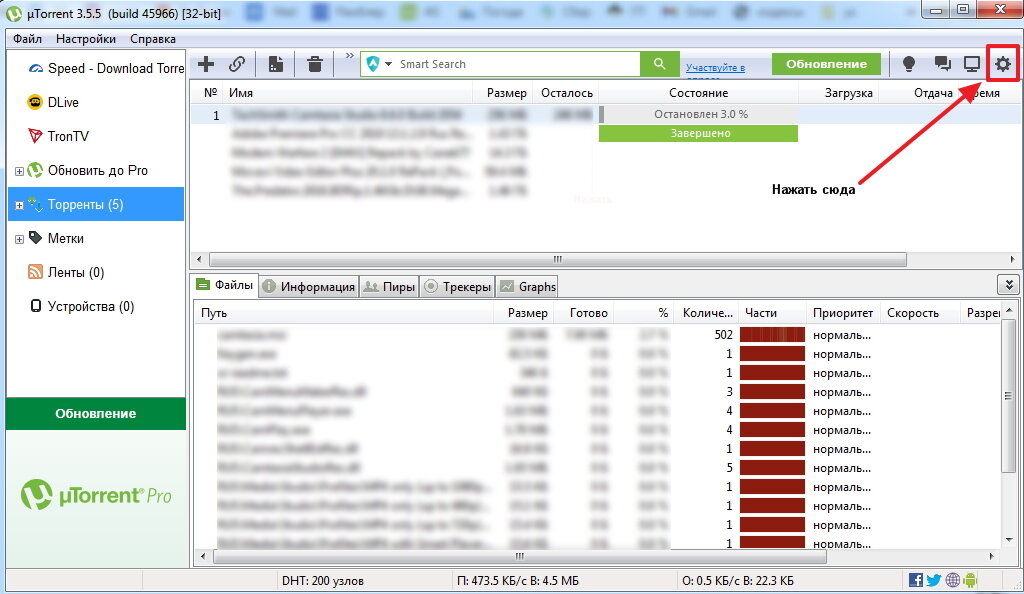Click нормаль... priority in 502 row

842,335
